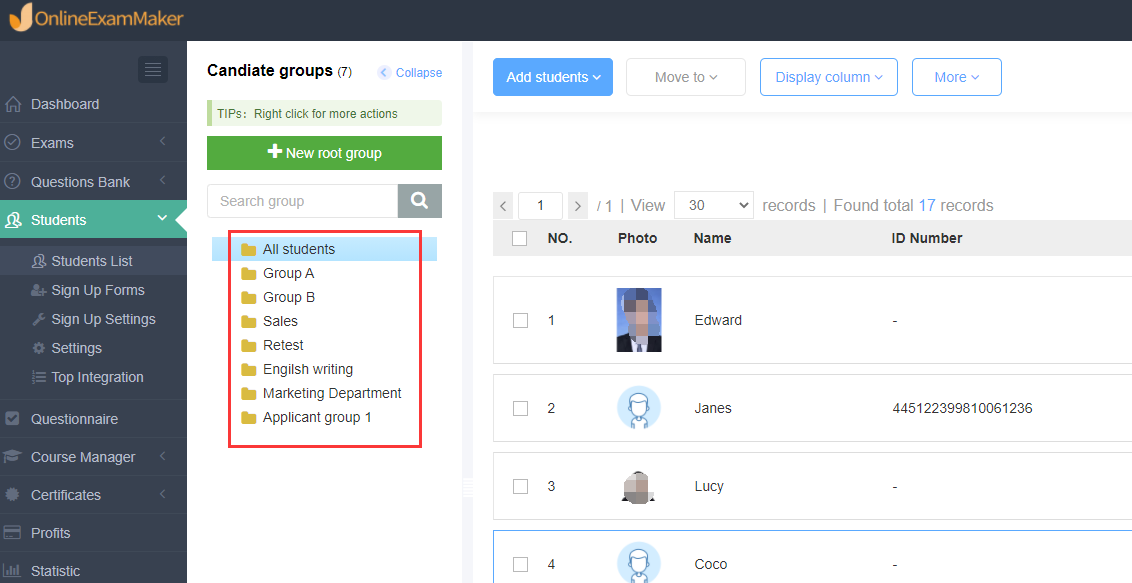Open the records-per-page dropdown showing 30
1132x583 pixels.
pyautogui.click(x=713, y=205)
